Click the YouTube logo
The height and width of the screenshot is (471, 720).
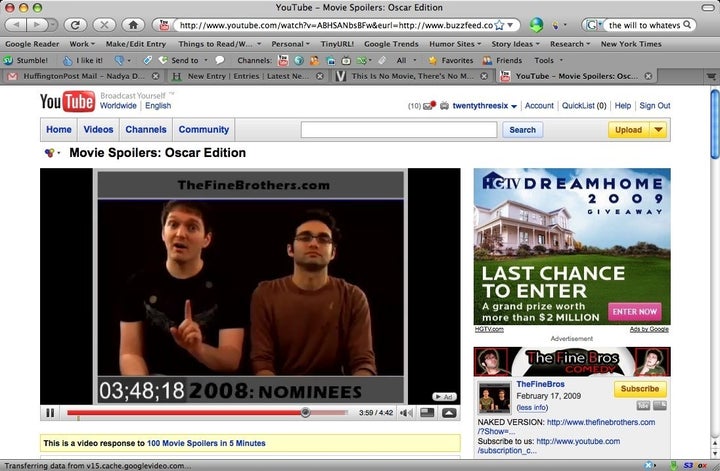[x=67, y=101]
